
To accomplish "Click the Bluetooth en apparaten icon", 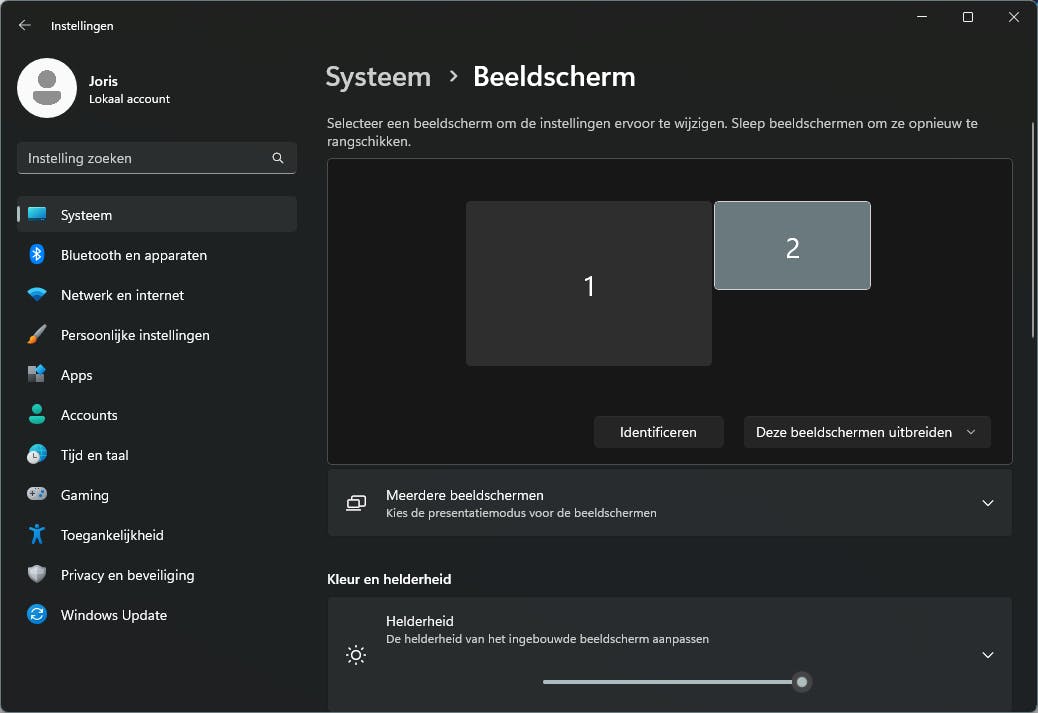I will pyautogui.click(x=37, y=255).
